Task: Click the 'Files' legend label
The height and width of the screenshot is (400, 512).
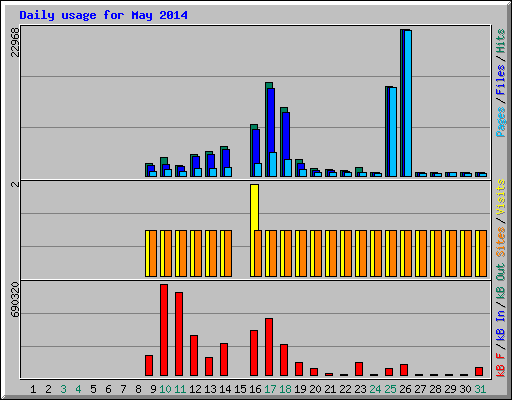Action: pyautogui.click(x=501, y=80)
